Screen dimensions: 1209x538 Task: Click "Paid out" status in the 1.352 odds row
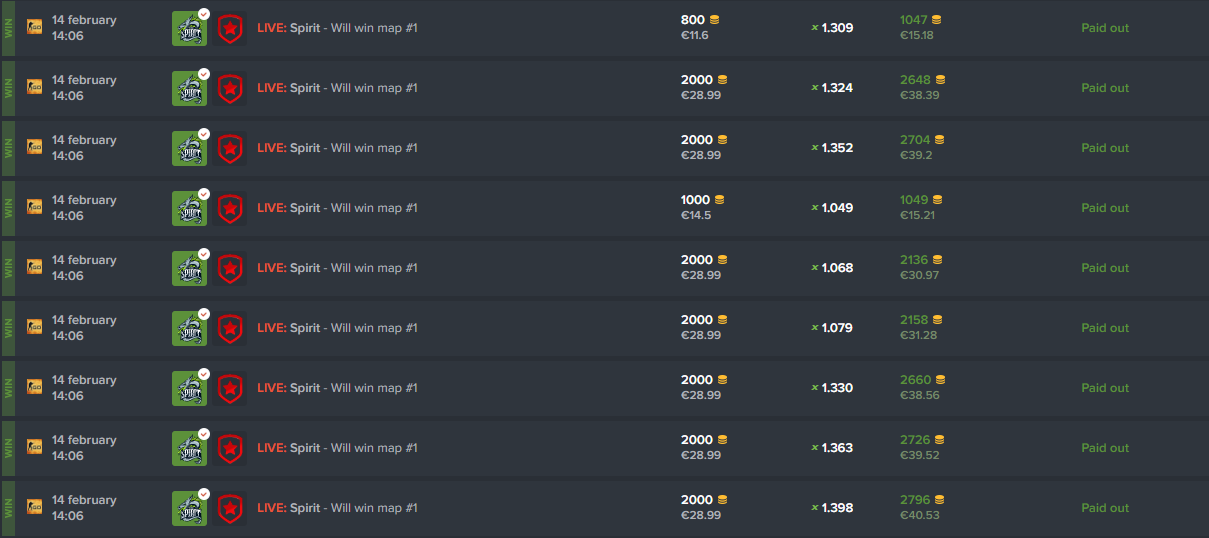(1105, 148)
